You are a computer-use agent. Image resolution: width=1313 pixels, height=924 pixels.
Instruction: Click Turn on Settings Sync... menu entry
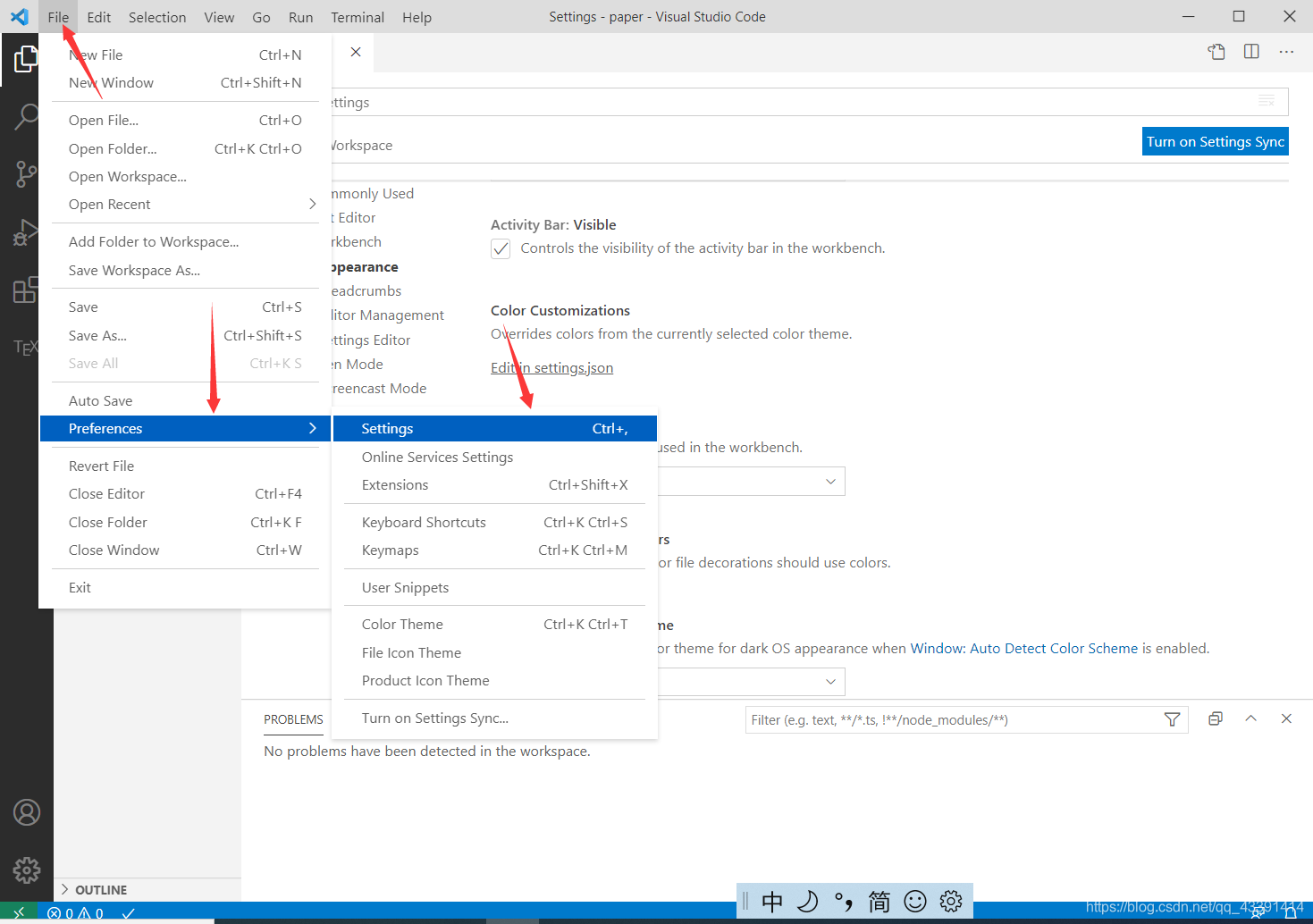(494, 718)
